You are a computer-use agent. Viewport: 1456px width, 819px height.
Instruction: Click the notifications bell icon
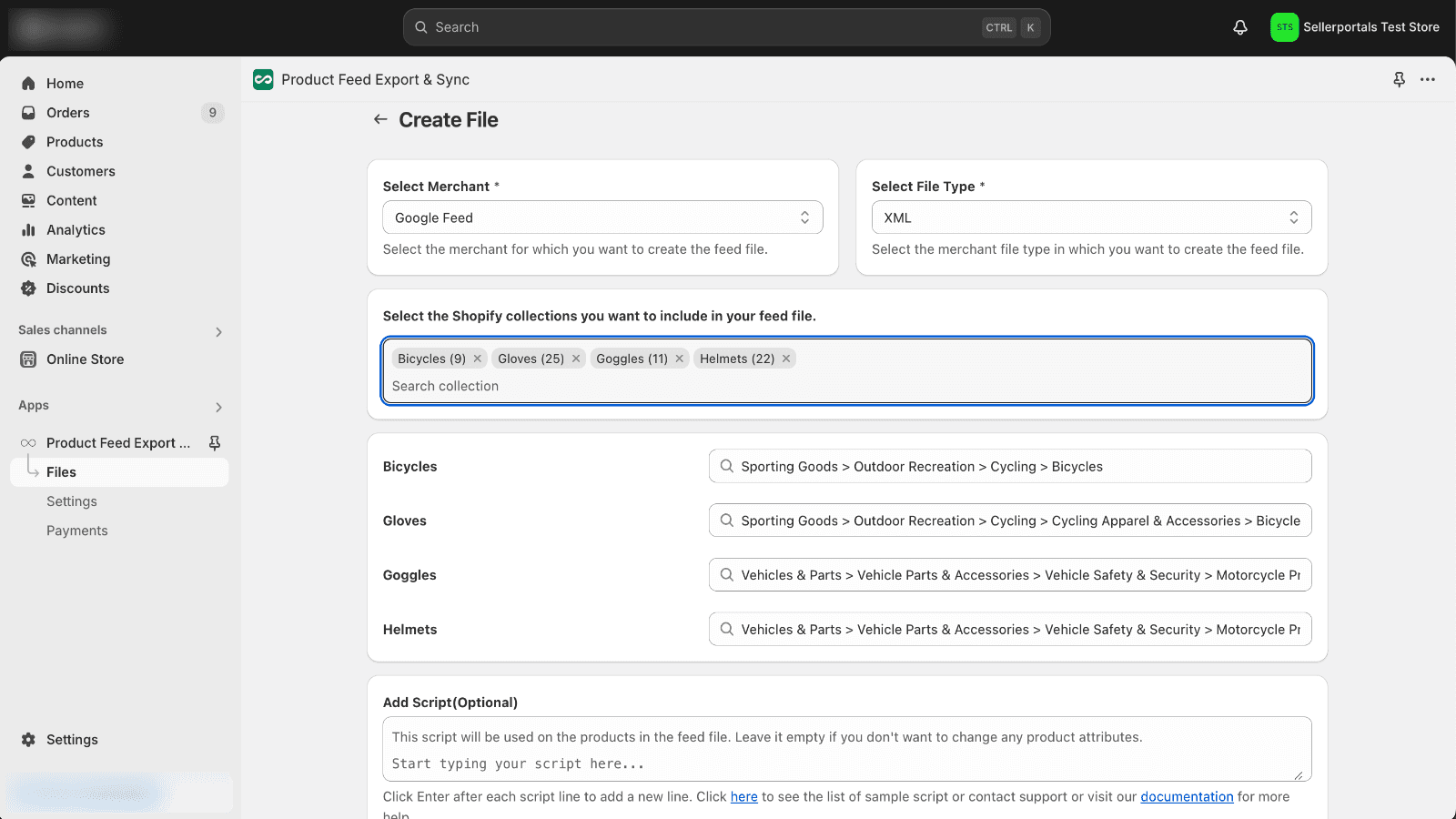click(x=1239, y=27)
